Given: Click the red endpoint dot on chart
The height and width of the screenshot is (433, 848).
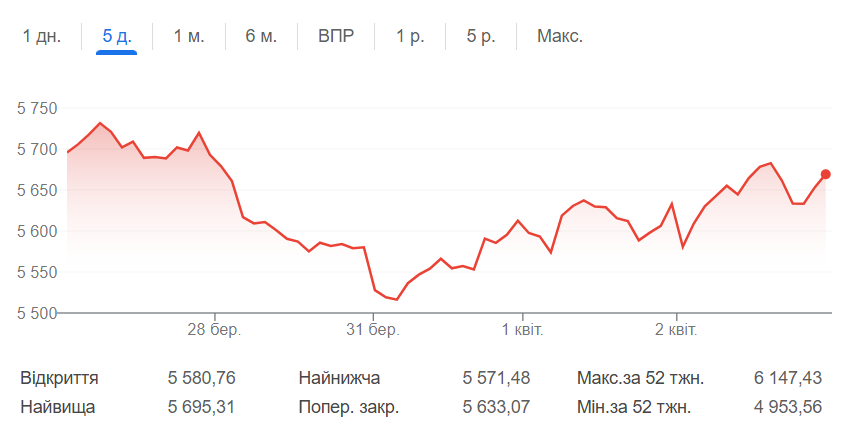Looking at the screenshot, I should pyautogui.click(x=825, y=174).
